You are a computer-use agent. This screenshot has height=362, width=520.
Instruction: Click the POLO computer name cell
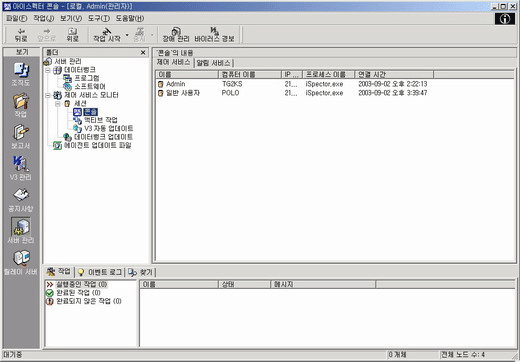coord(230,93)
